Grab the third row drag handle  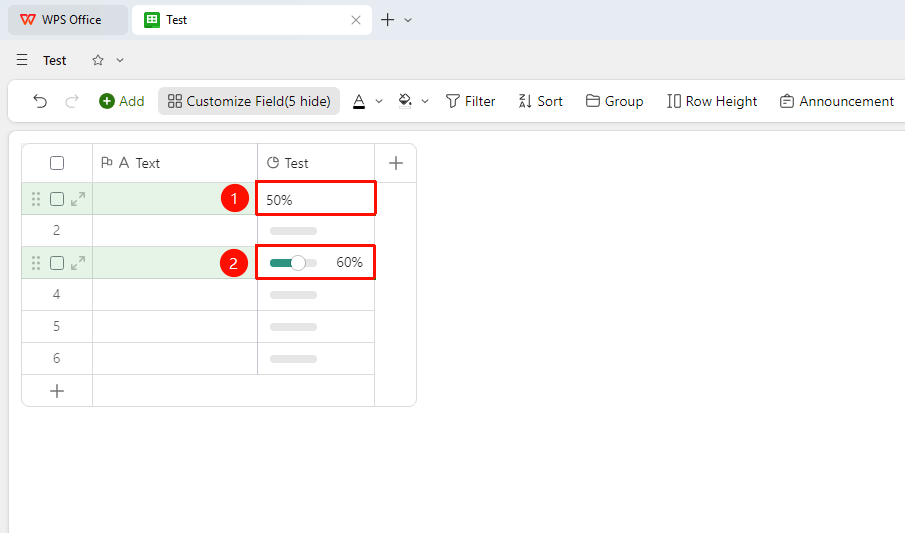(36, 263)
